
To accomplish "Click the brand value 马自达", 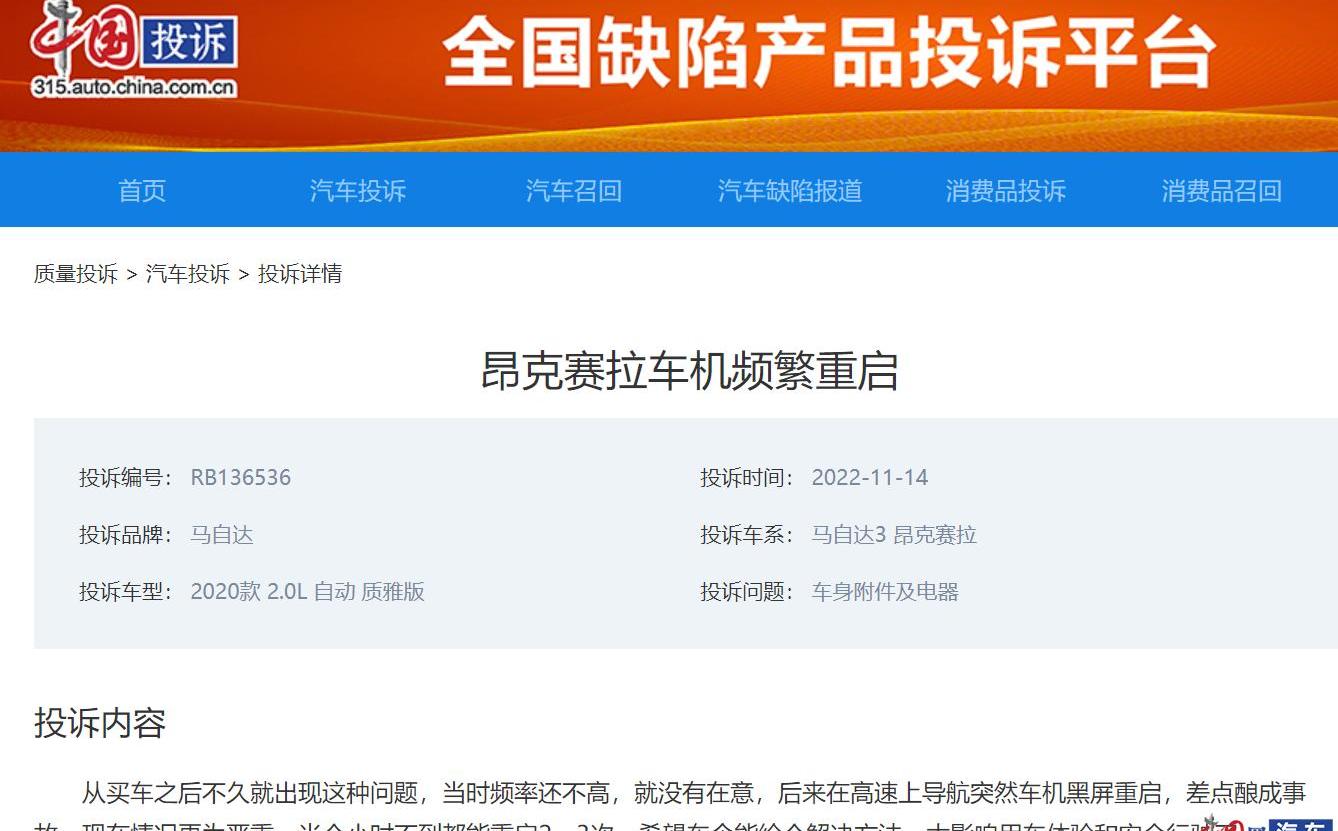I will point(222,535).
